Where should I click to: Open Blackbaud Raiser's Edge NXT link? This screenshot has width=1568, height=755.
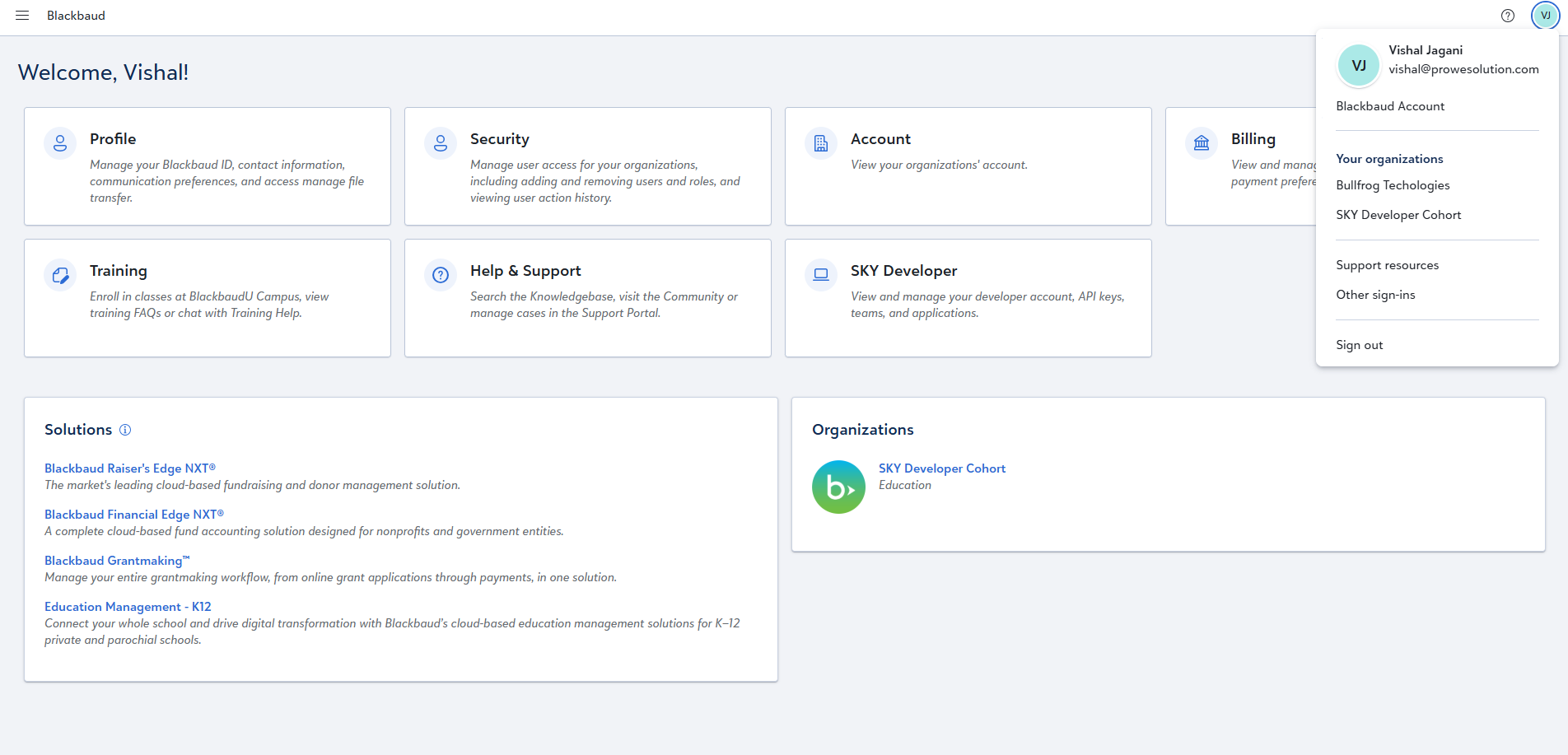pyautogui.click(x=130, y=468)
